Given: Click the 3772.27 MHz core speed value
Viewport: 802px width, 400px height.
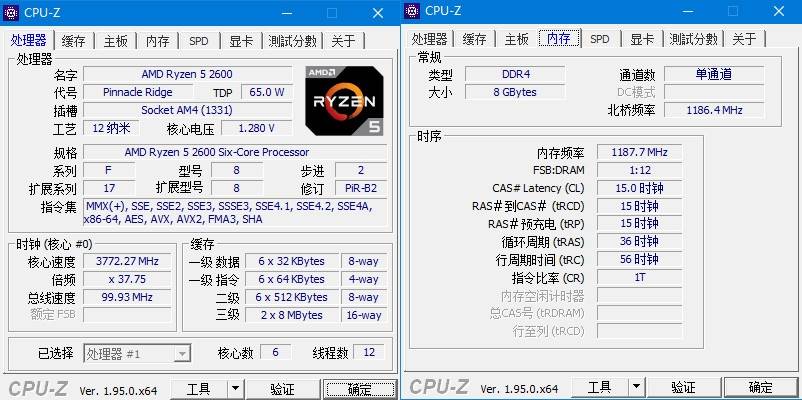Looking at the screenshot, I should pyautogui.click(x=127, y=261).
